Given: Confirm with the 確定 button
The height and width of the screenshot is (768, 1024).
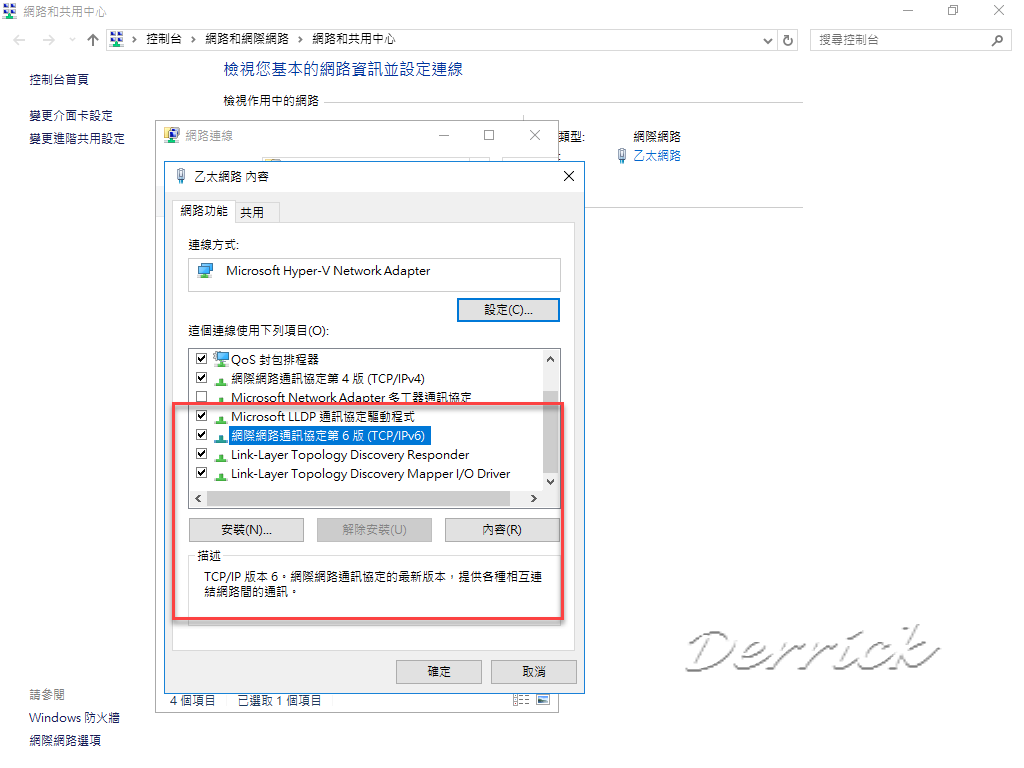Looking at the screenshot, I should tap(439, 671).
